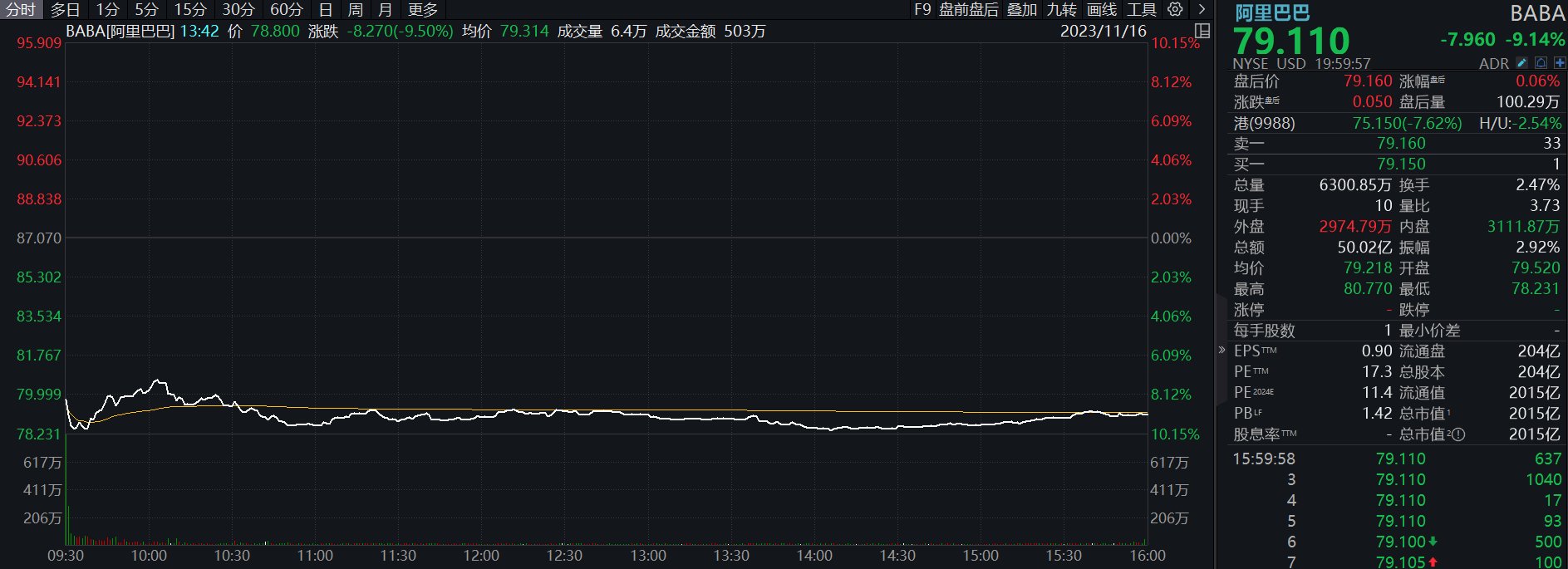Screen dimensions: 1568x569
Task: Open the F9 company profile
Action: (x=922, y=10)
